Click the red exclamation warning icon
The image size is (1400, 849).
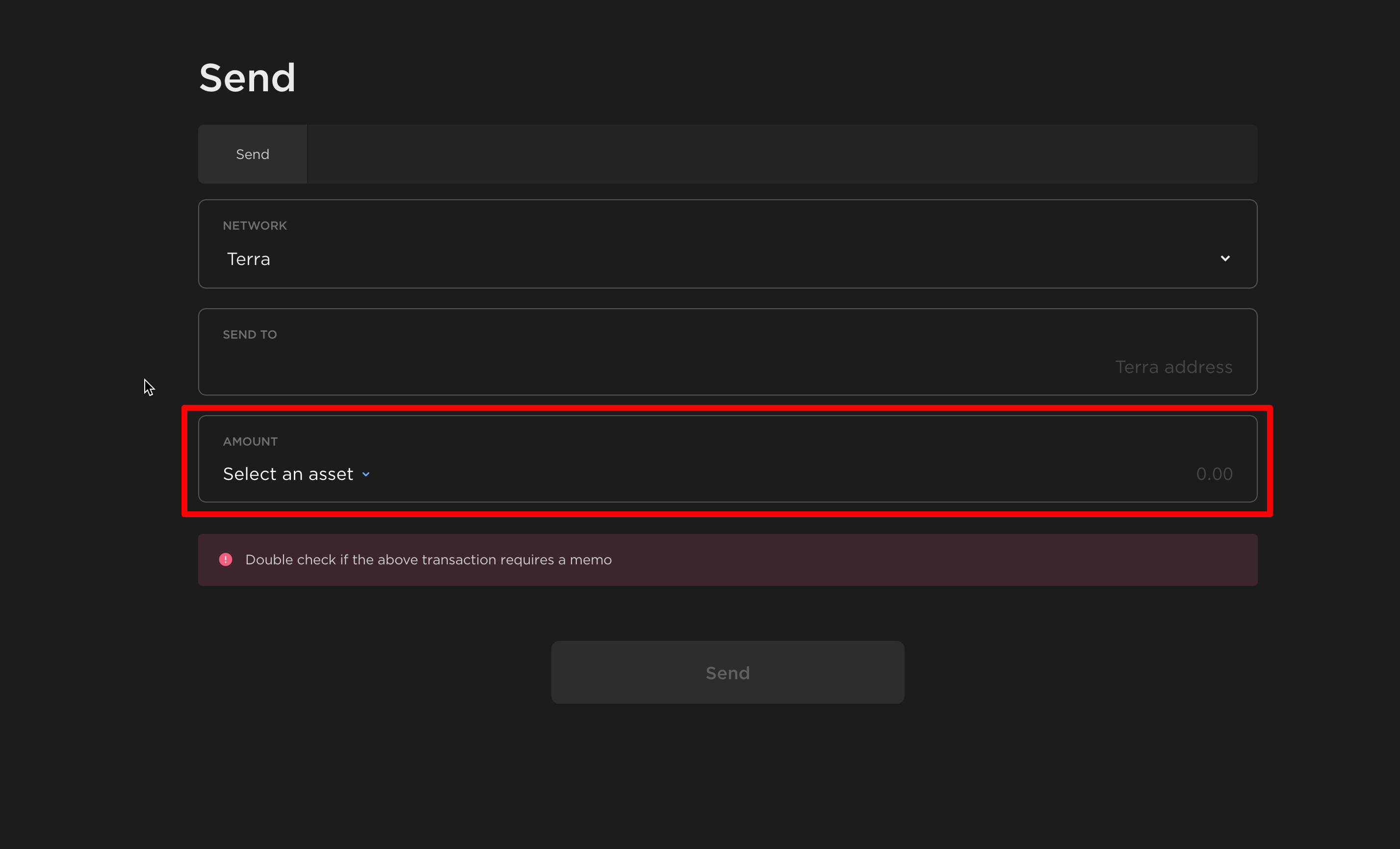click(x=226, y=560)
